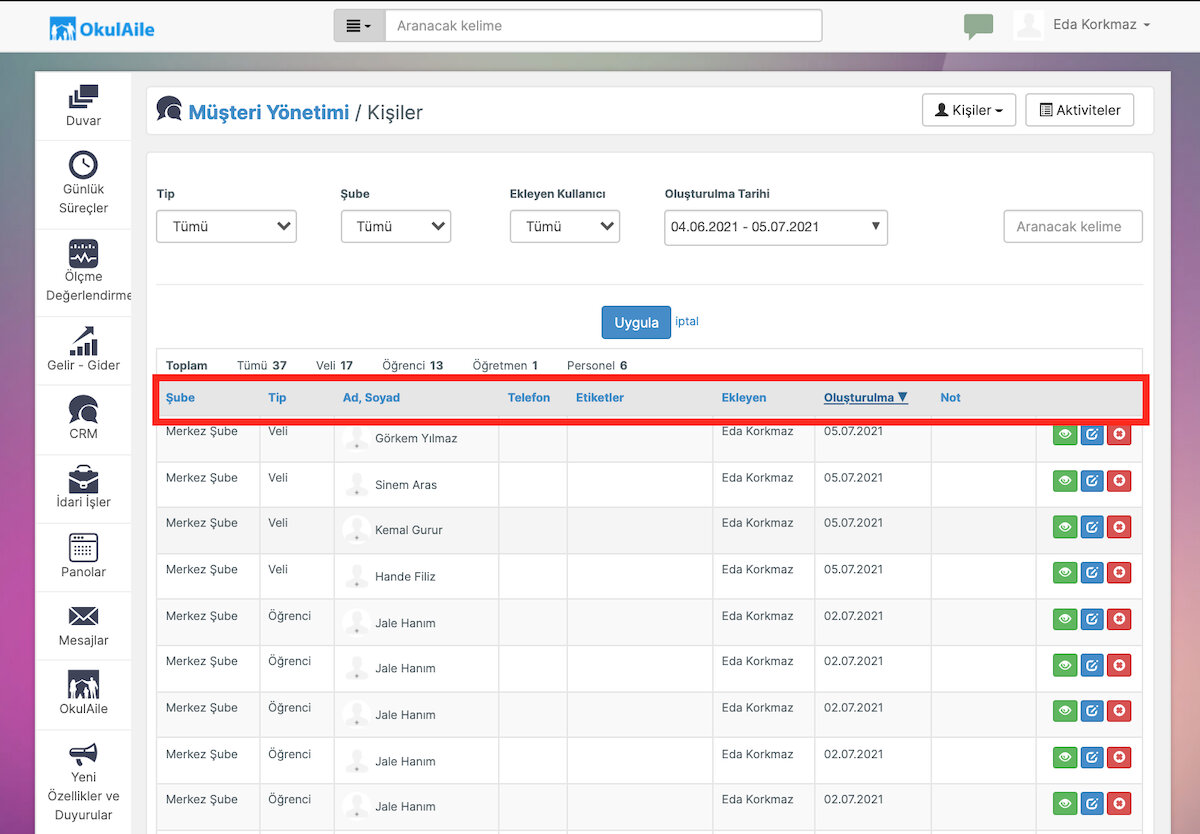Click avatar beside Kemal Gurur
Viewport: 1200px width, 834px height.
tap(356, 530)
